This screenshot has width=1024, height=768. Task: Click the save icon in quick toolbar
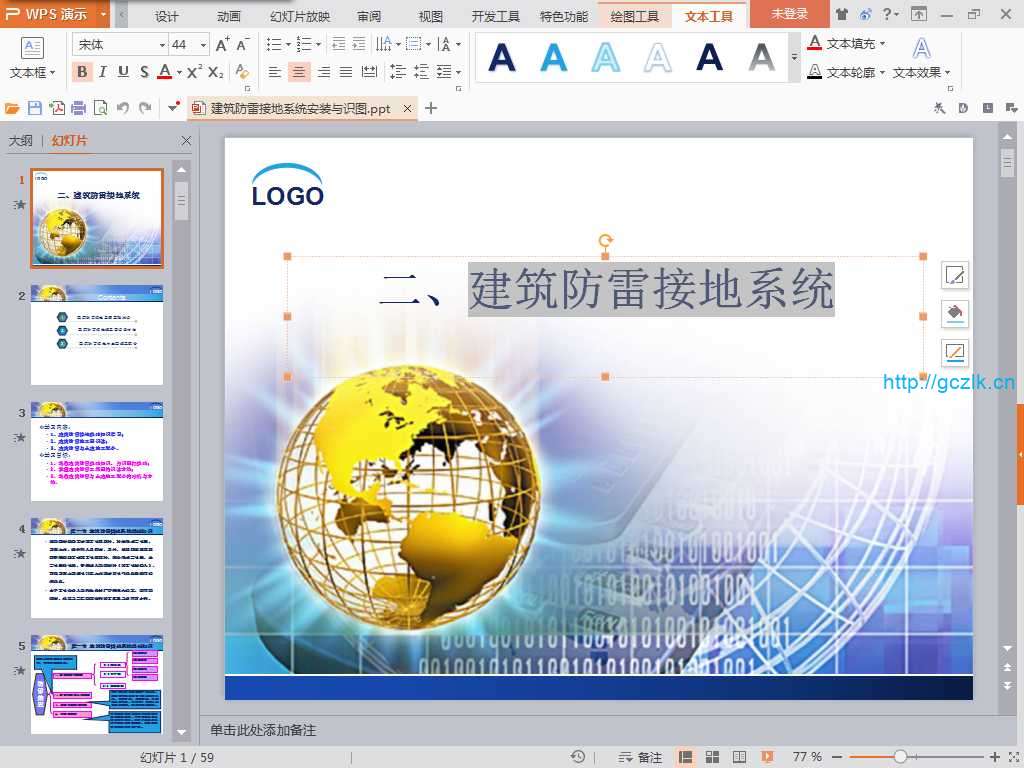point(35,108)
